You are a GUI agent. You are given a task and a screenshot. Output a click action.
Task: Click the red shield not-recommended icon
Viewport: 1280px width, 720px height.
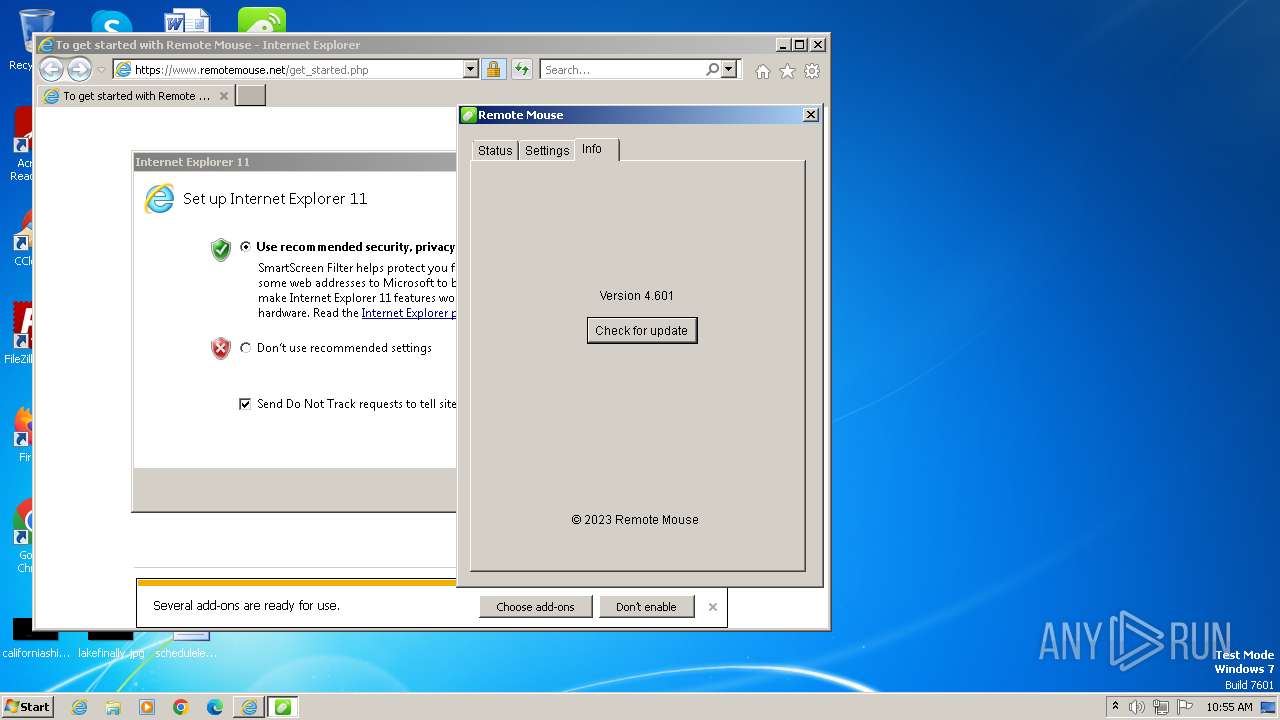point(221,348)
